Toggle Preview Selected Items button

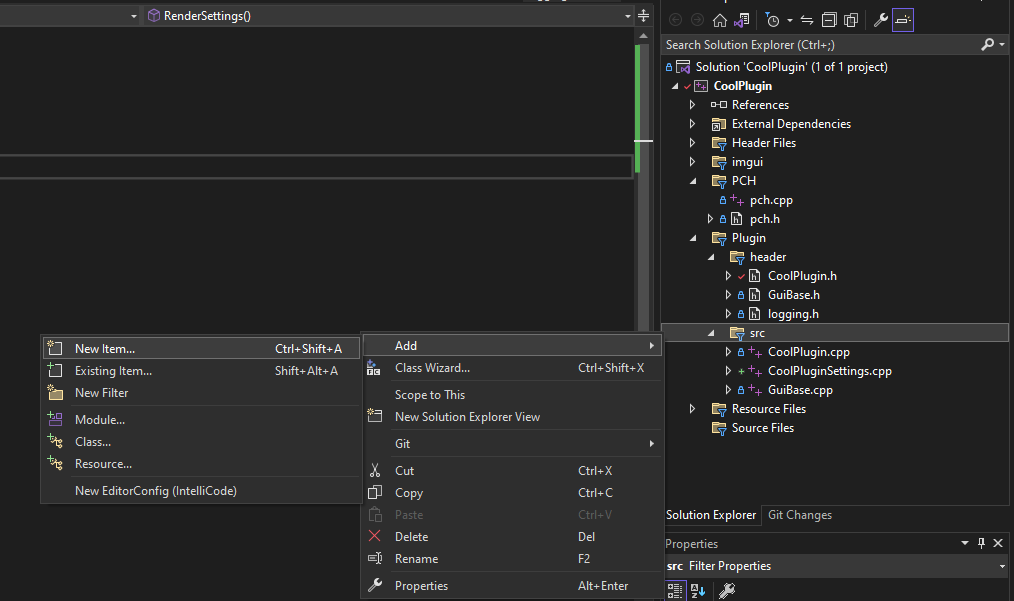tap(903, 20)
